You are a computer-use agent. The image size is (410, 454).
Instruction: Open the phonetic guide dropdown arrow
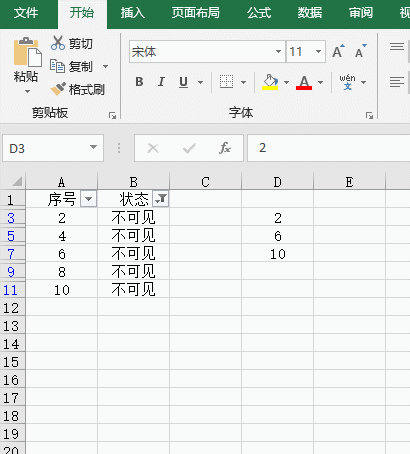coord(364,82)
